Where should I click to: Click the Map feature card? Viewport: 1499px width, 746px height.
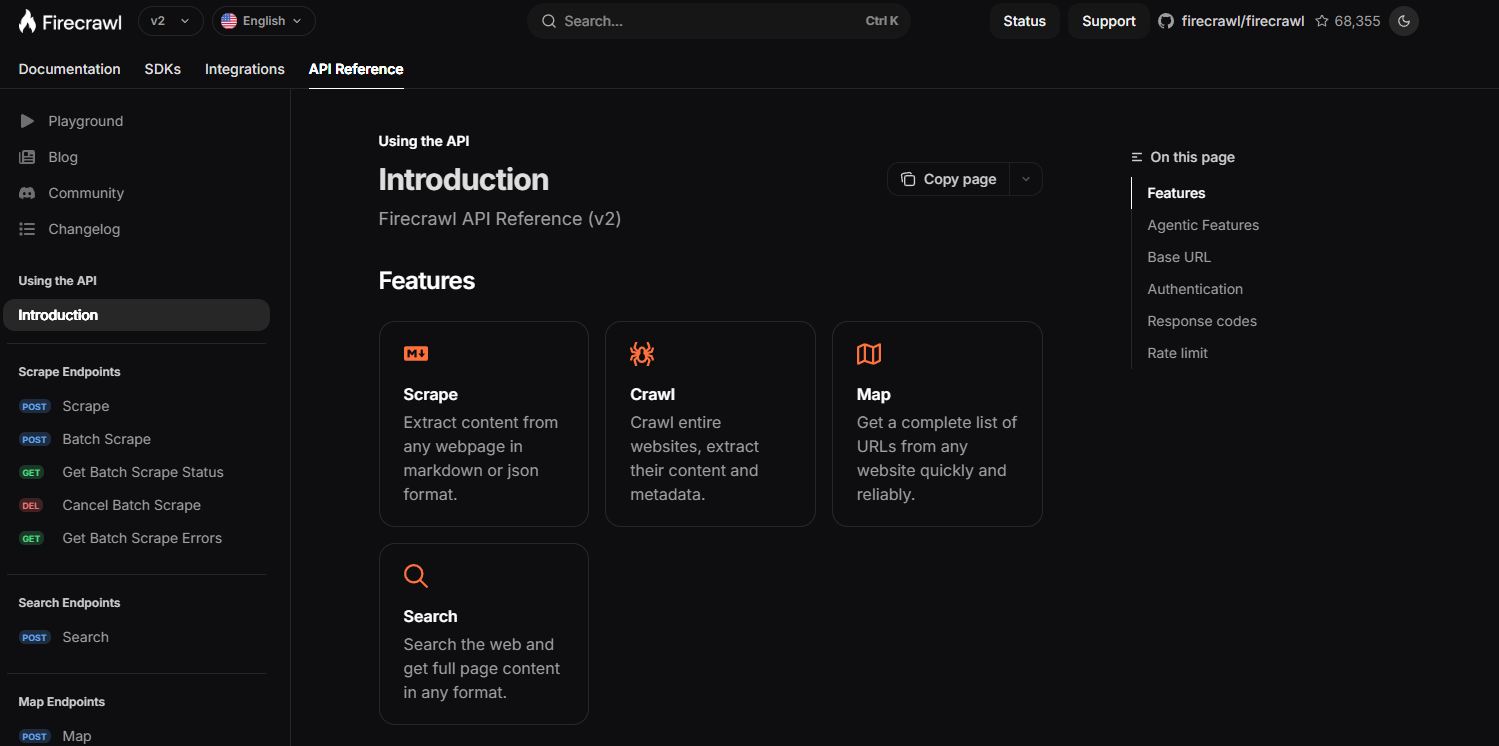(x=937, y=423)
